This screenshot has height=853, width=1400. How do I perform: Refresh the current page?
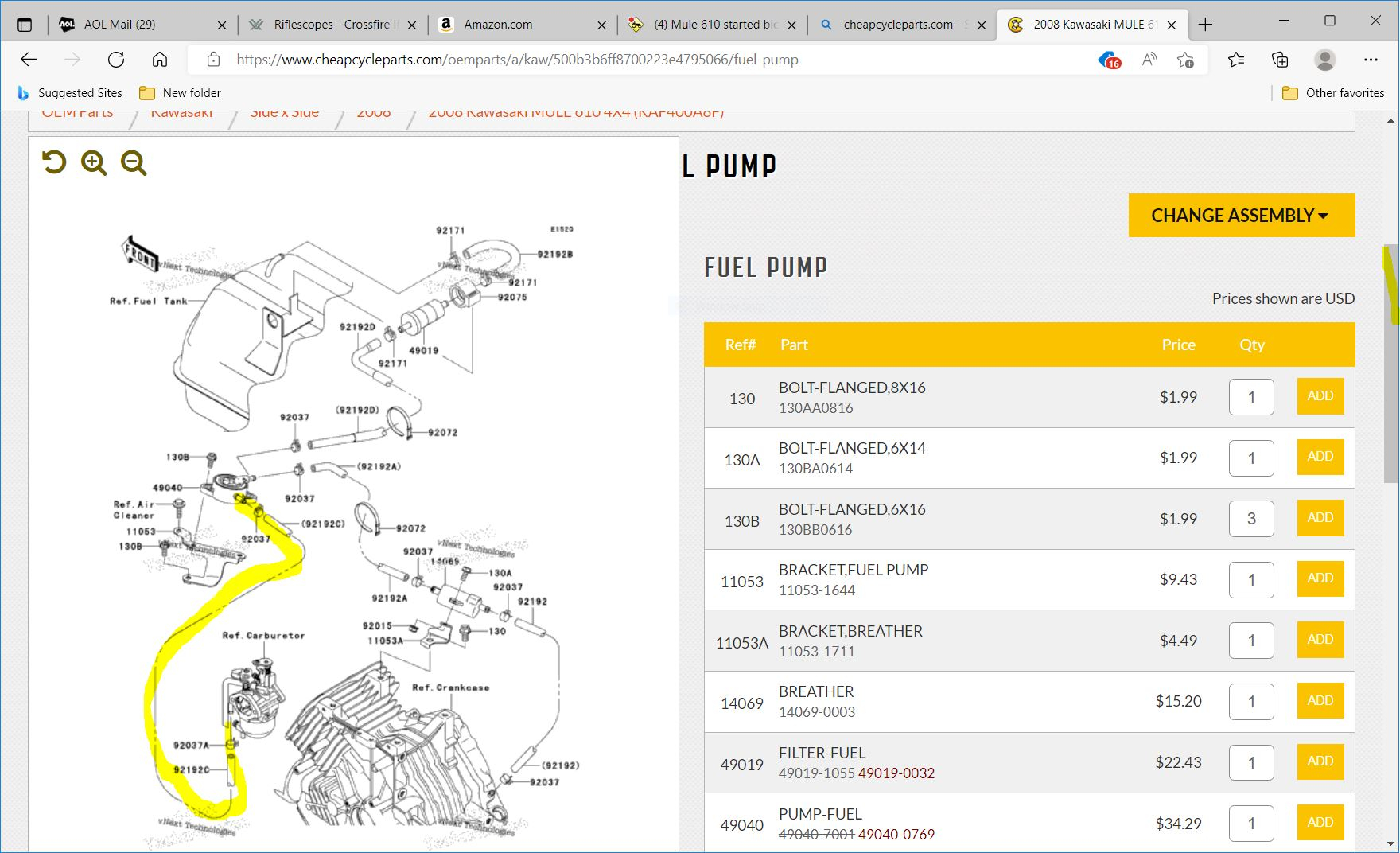pos(116,60)
